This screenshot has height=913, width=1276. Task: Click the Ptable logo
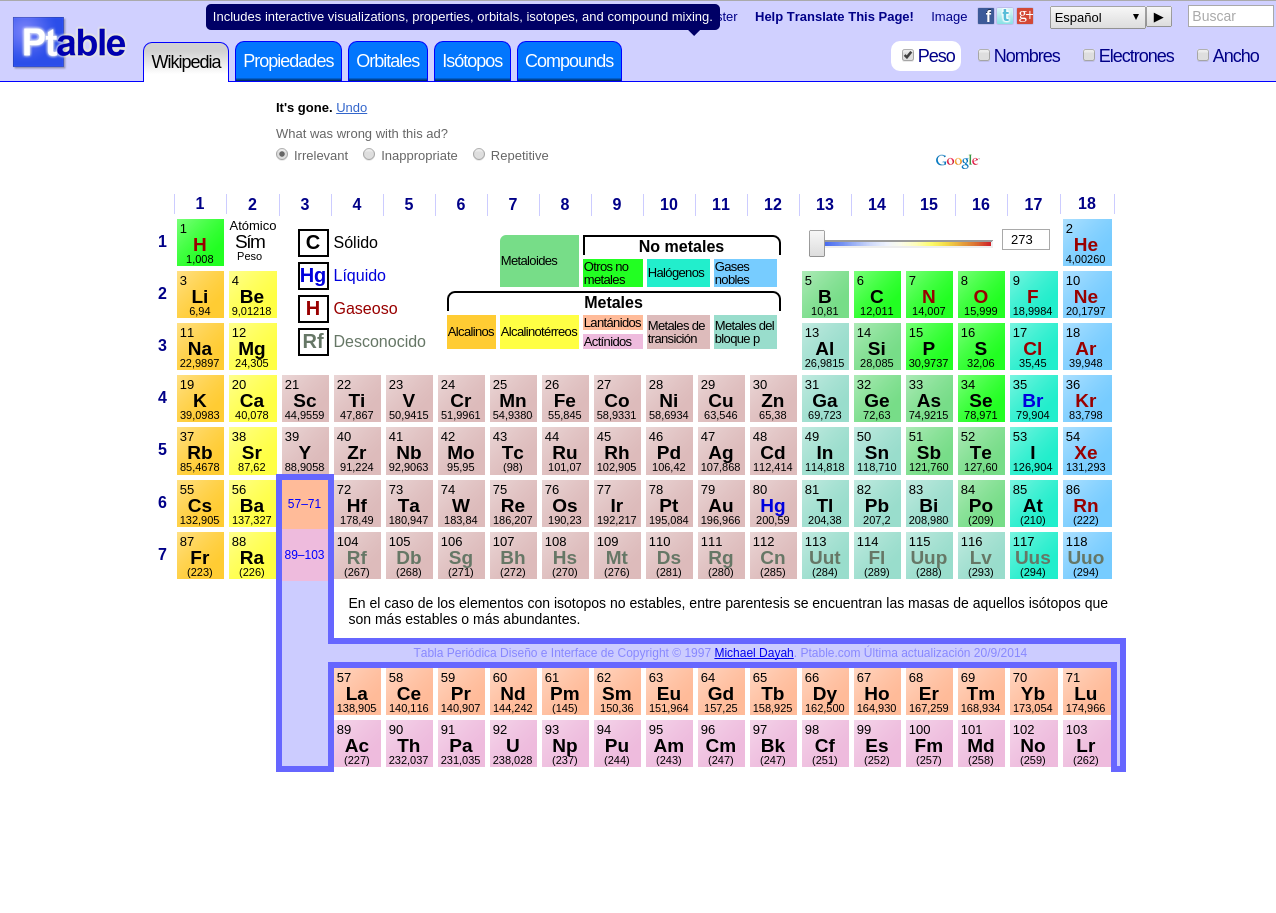point(68,42)
